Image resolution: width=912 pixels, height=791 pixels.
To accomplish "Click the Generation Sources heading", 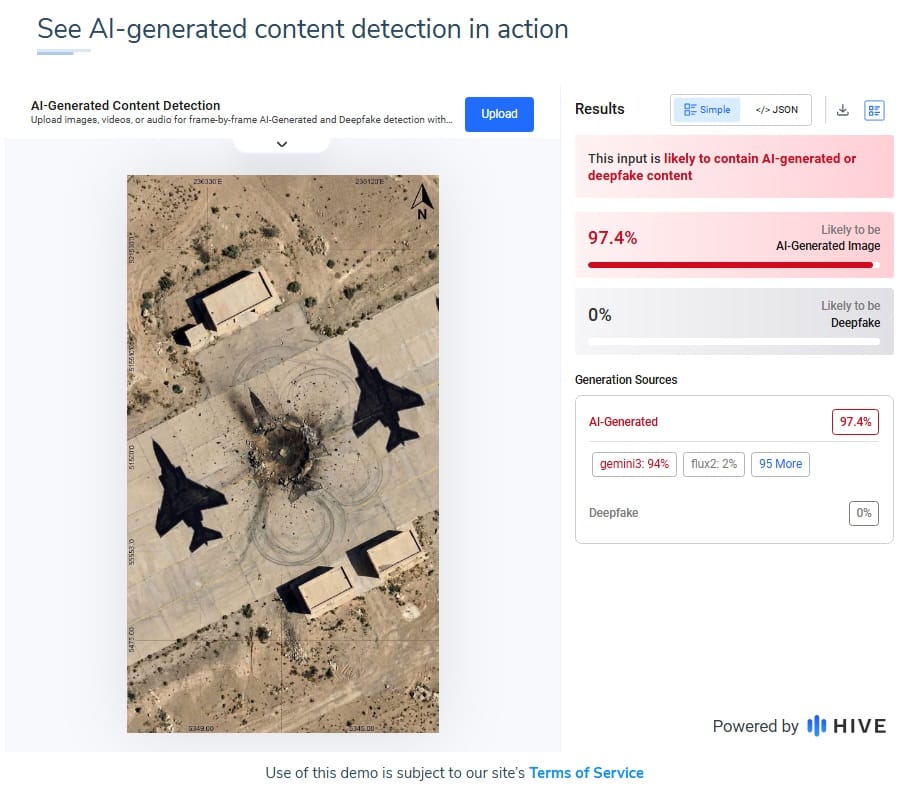I will coord(626,380).
